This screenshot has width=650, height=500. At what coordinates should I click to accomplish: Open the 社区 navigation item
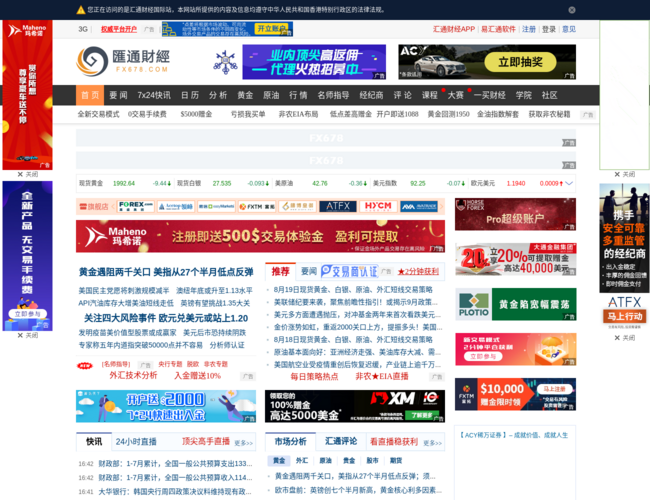(549, 95)
